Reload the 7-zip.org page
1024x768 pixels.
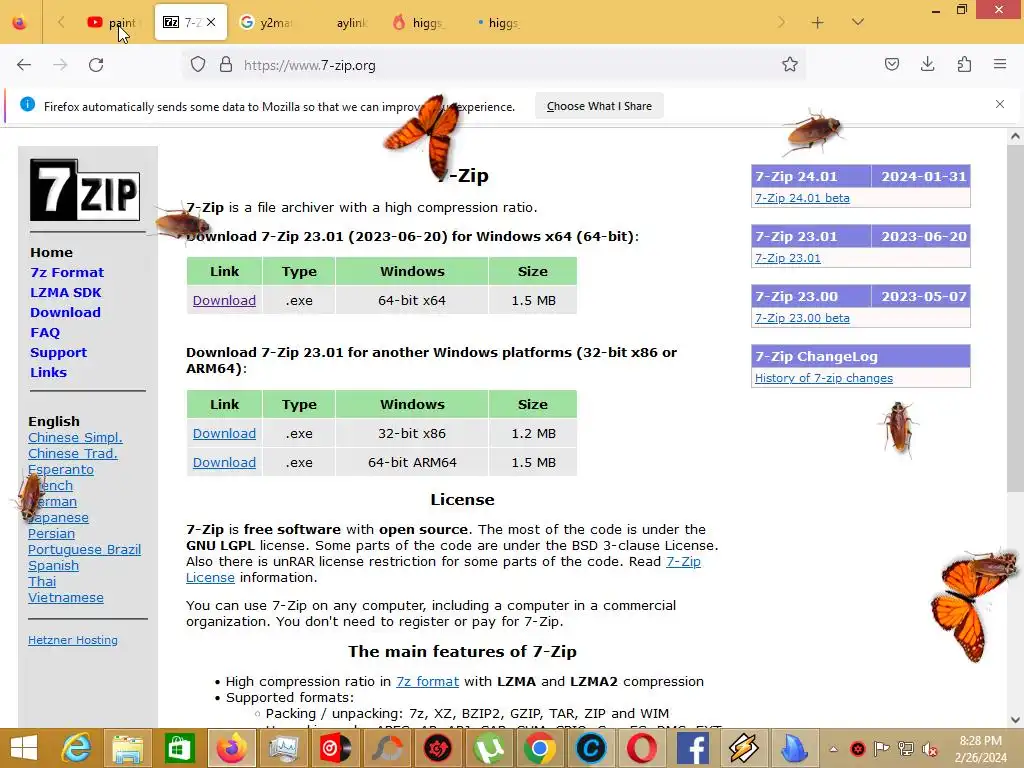[96, 65]
